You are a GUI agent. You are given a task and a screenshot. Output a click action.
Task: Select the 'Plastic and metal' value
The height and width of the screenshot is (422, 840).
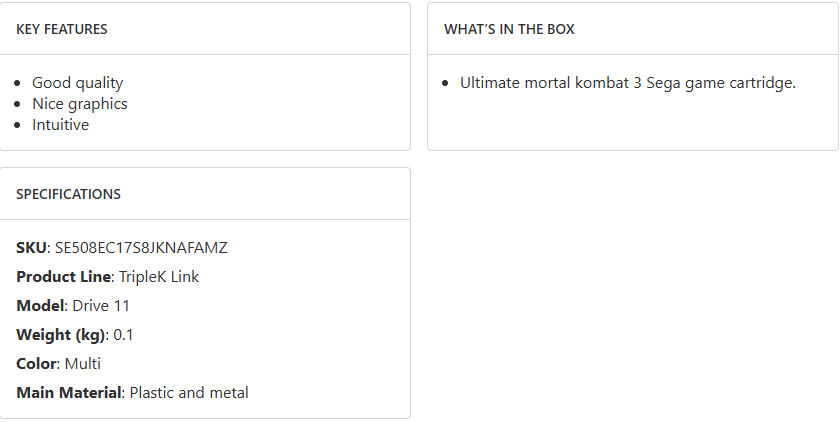click(x=189, y=393)
